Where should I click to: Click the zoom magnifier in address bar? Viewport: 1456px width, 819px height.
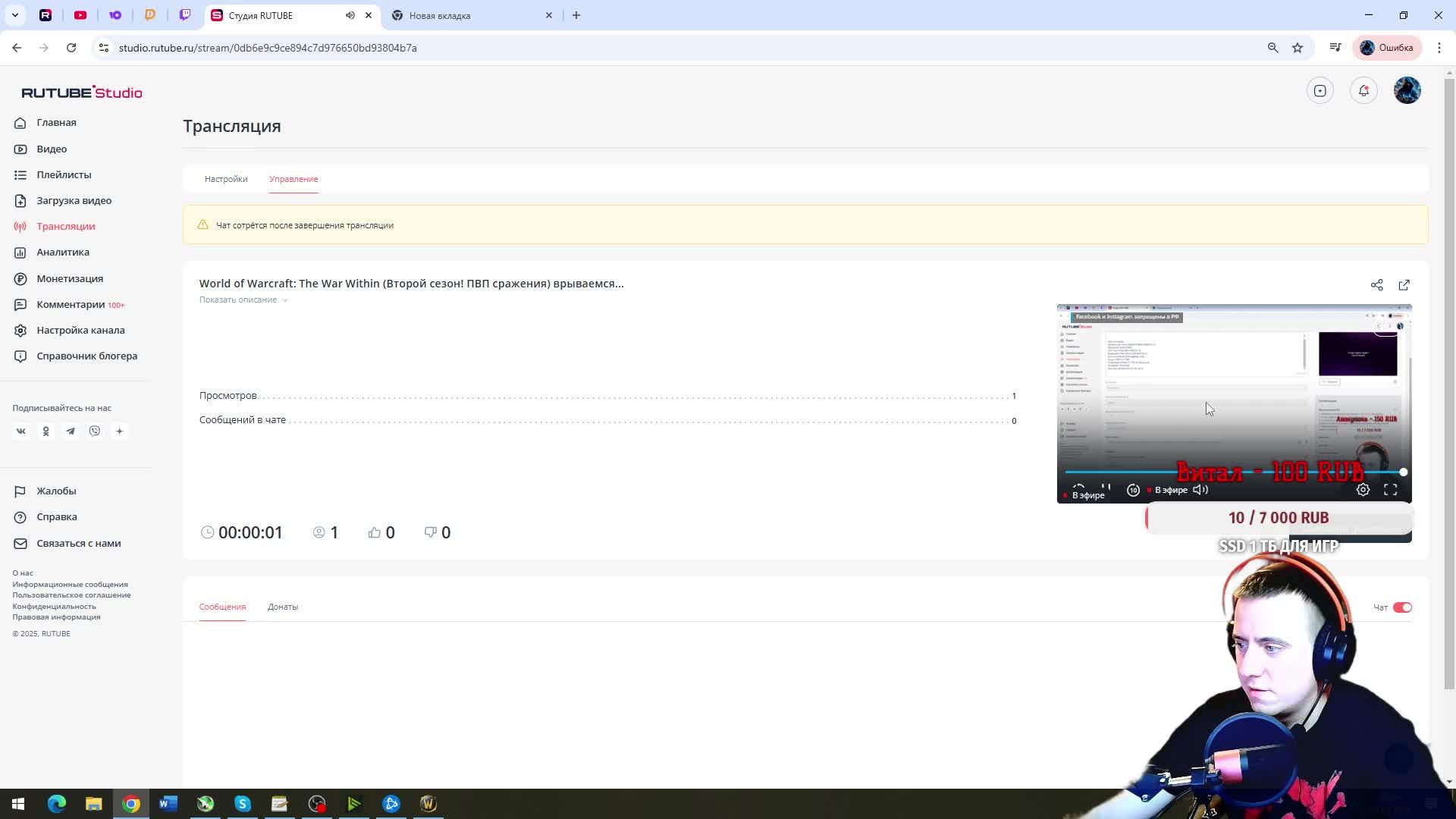click(1273, 48)
